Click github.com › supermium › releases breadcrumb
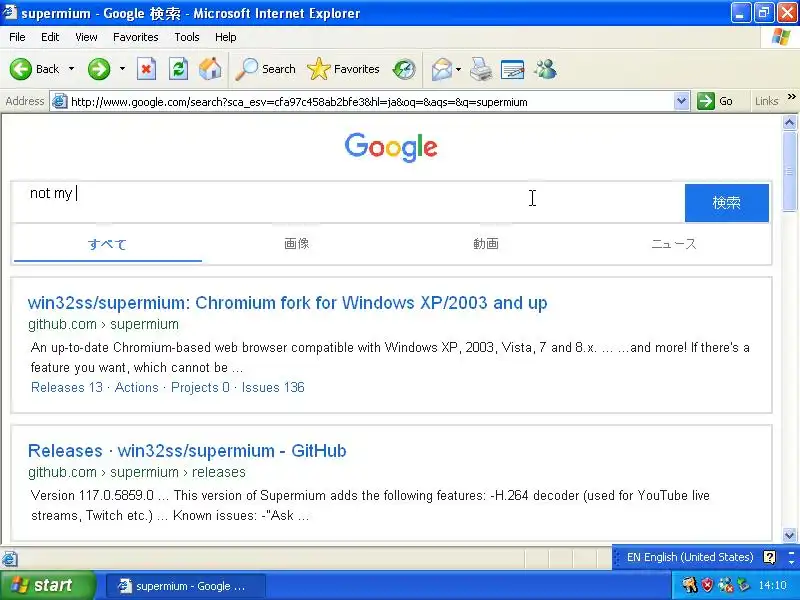This screenshot has height=600, width=800. [137, 472]
